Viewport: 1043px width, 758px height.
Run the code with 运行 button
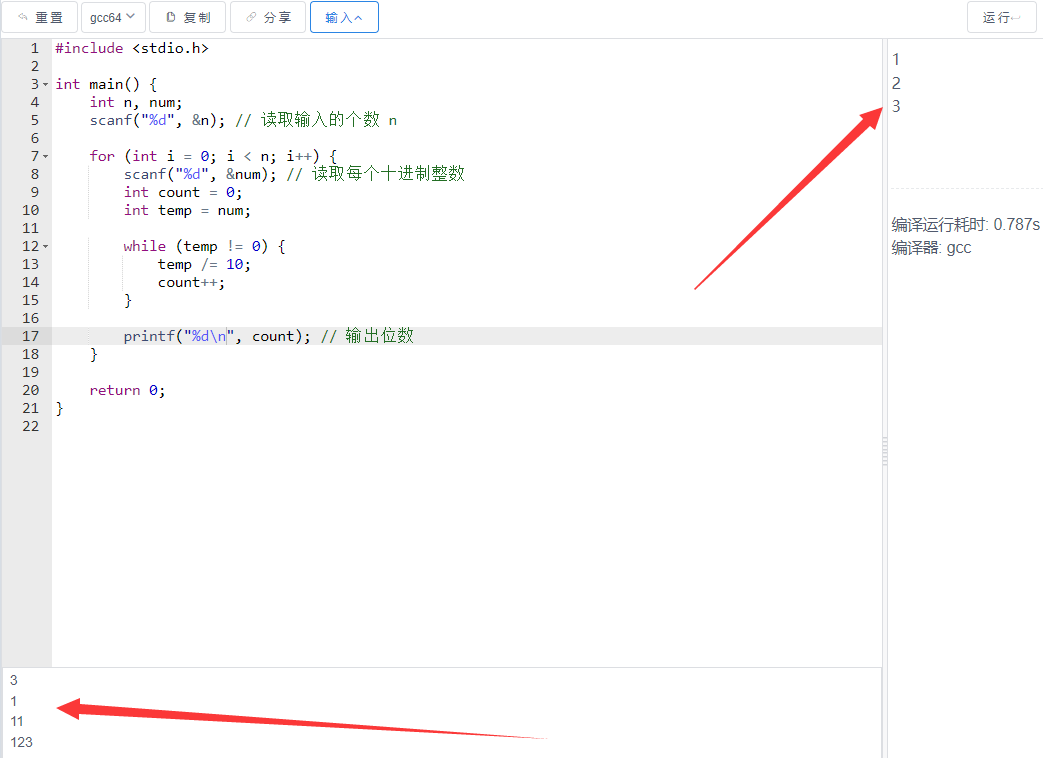(1001, 17)
